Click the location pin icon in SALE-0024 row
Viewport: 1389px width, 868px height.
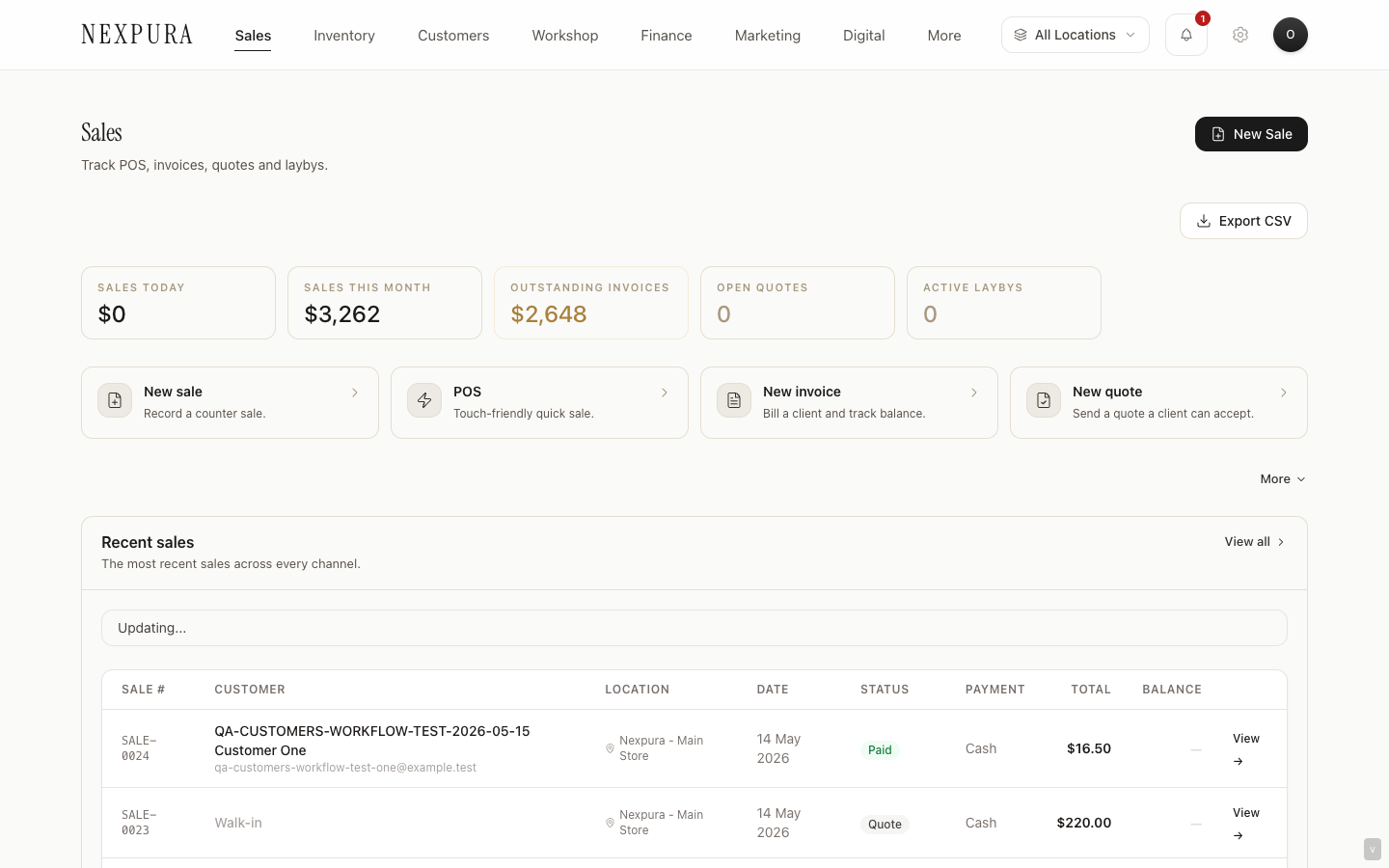610,748
